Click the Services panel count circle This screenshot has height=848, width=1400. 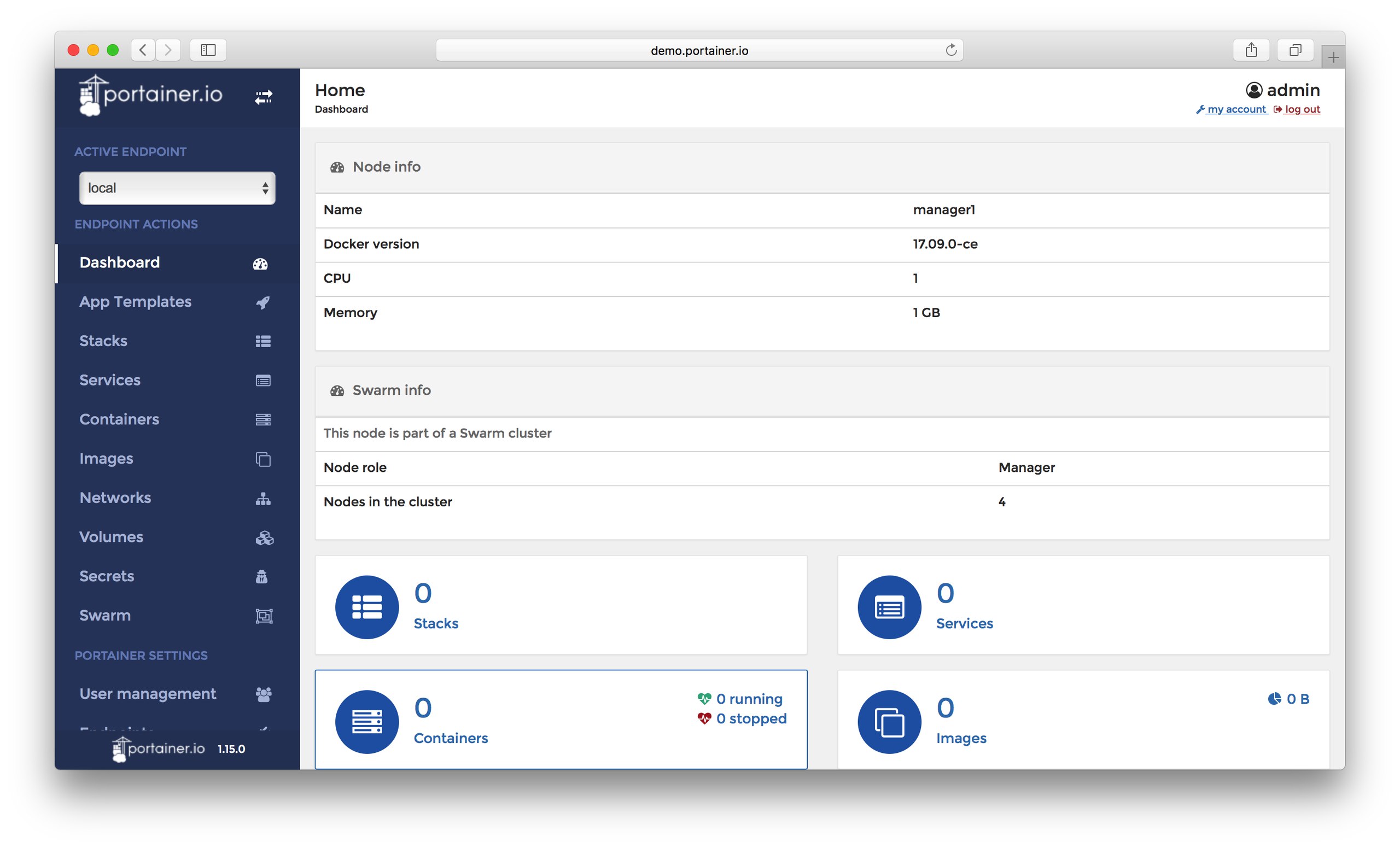(x=889, y=606)
